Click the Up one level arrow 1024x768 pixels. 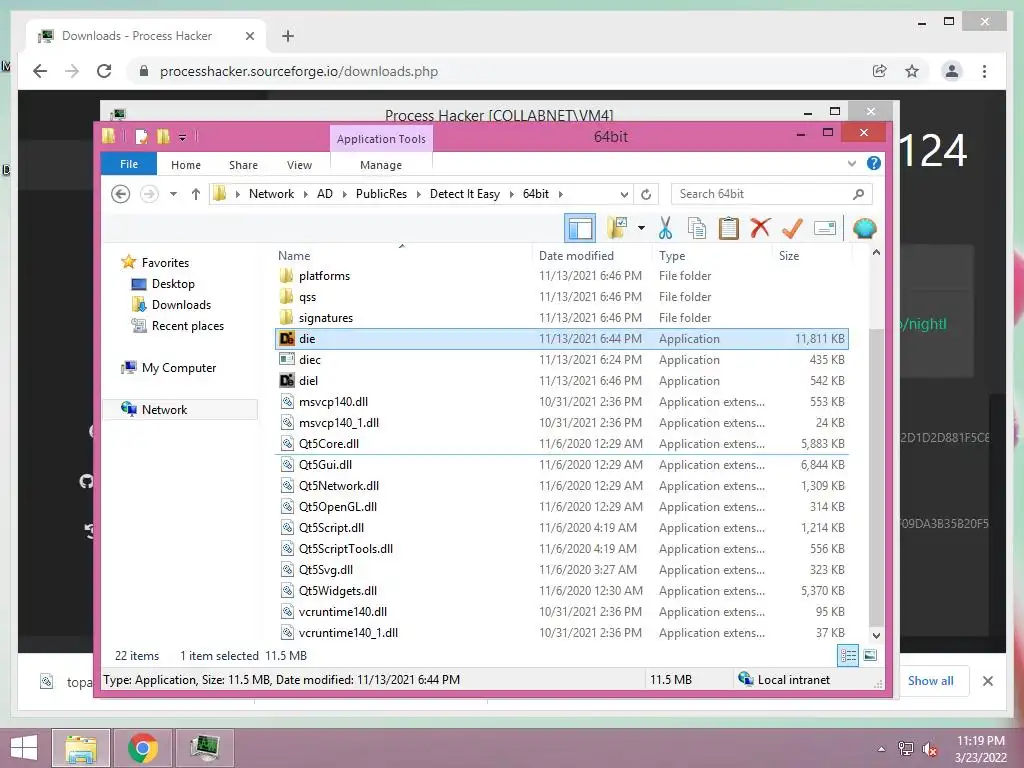point(195,194)
